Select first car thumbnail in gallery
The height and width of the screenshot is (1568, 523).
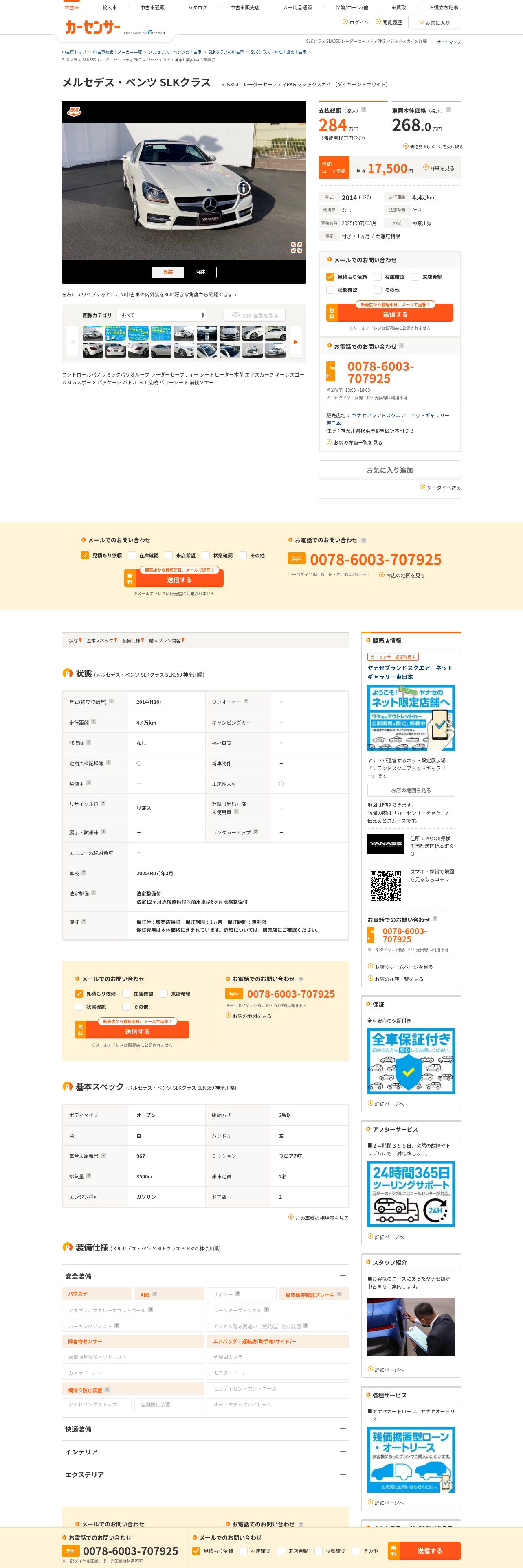93,333
